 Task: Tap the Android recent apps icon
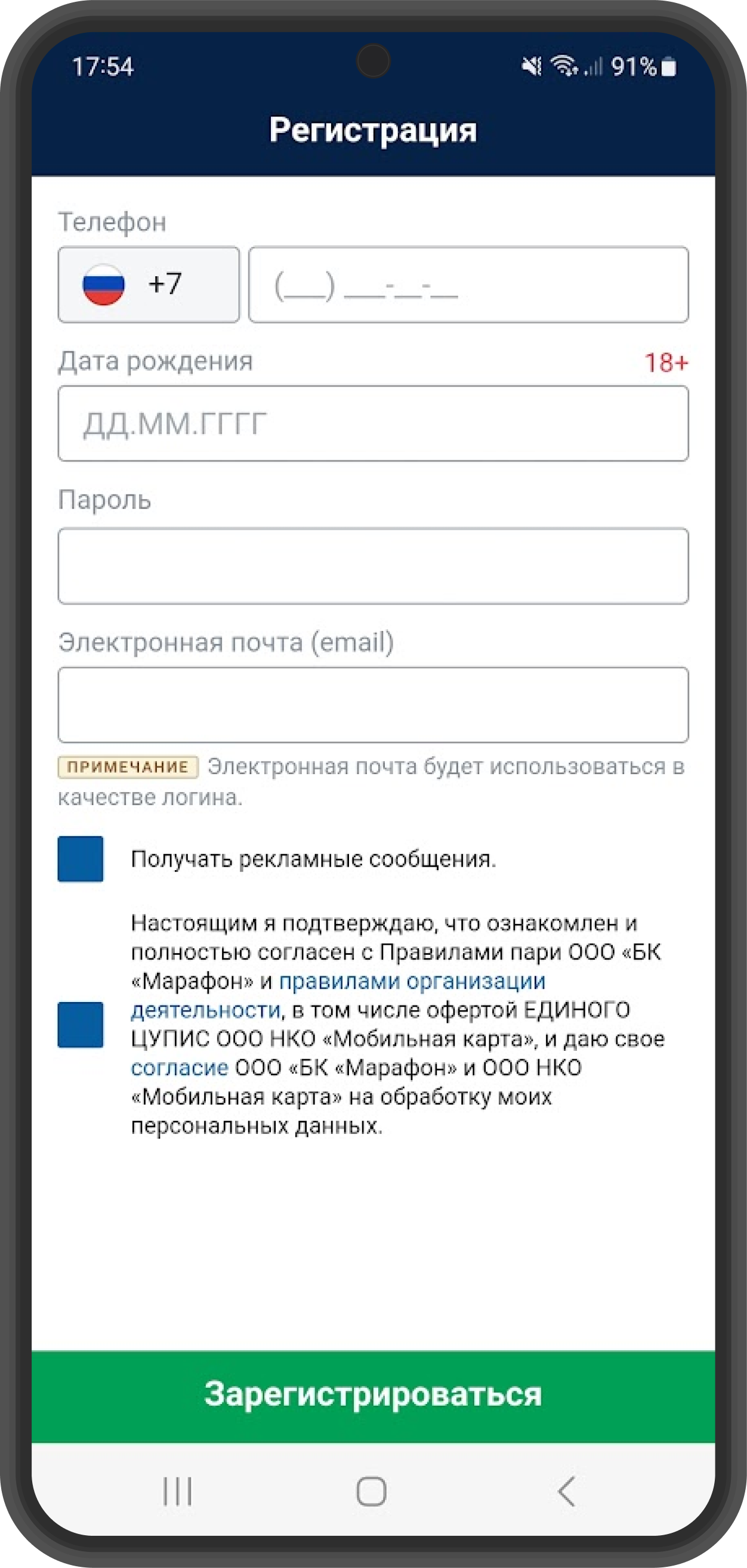coord(177,1491)
